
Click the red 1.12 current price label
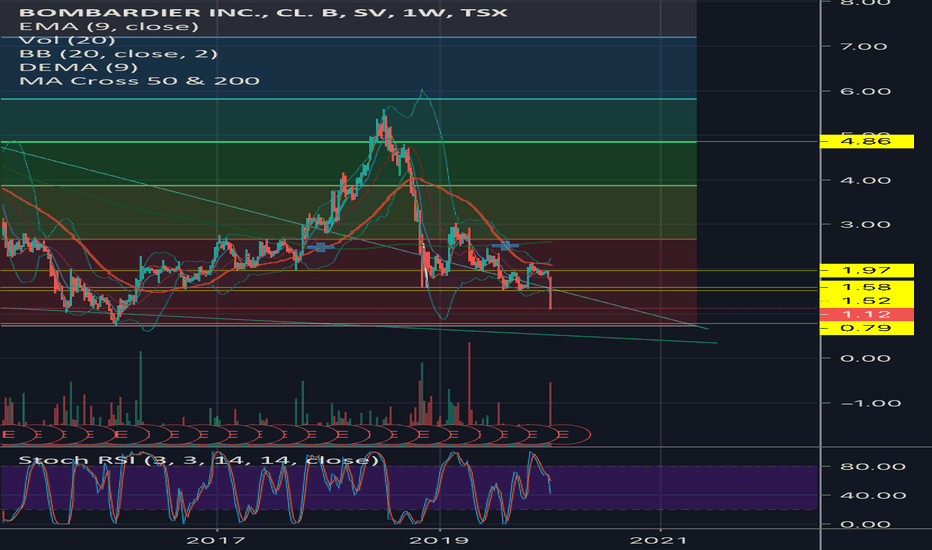tap(867, 315)
